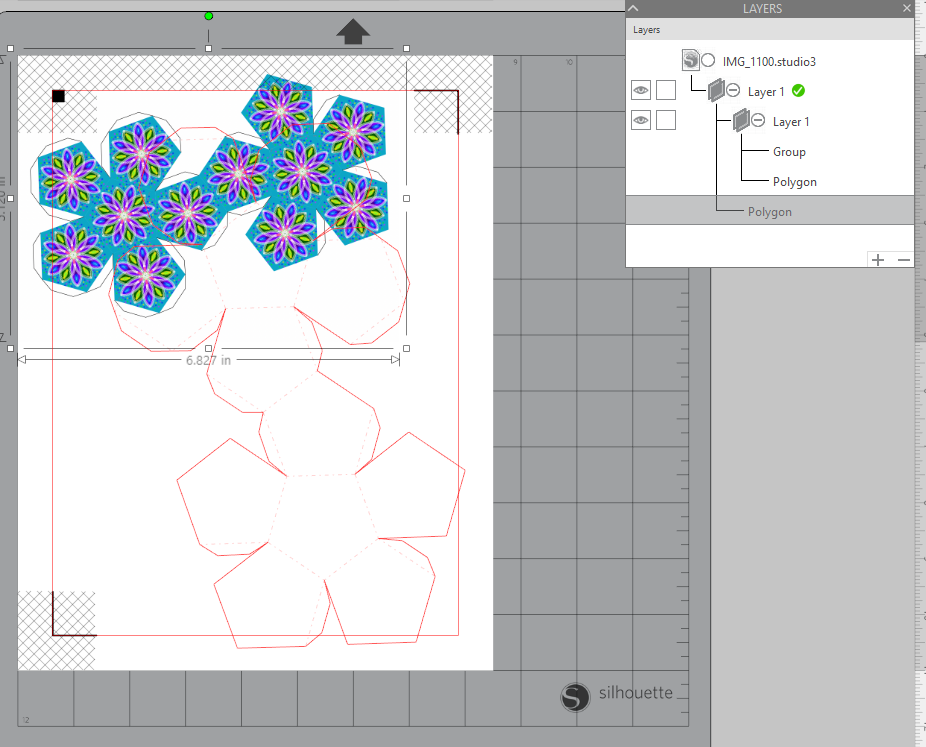Select the radio circle beside IMG_1100.studio3
This screenshot has height=747, width=926.
708,59
